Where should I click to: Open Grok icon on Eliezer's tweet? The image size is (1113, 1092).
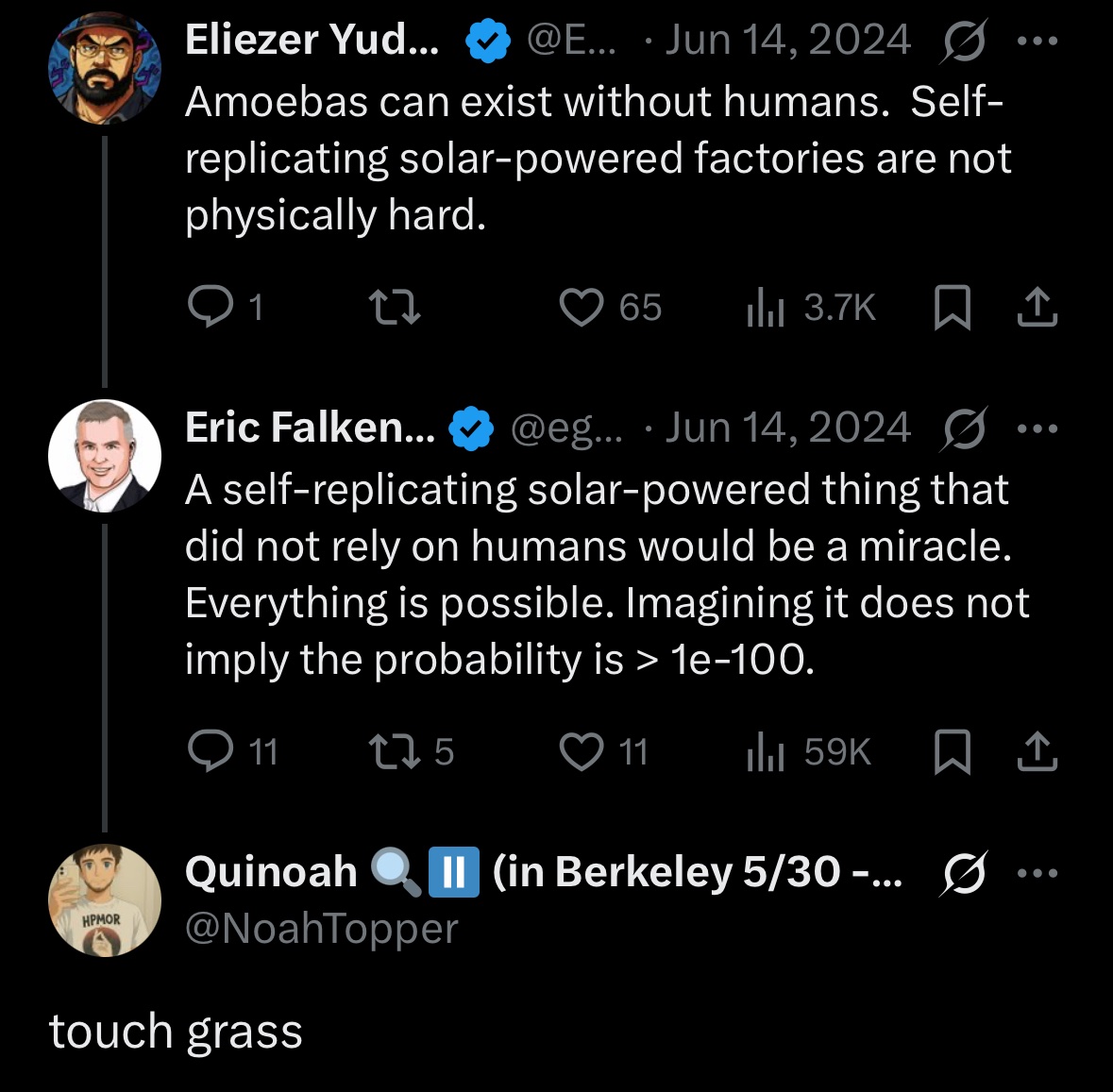(964, 41)
